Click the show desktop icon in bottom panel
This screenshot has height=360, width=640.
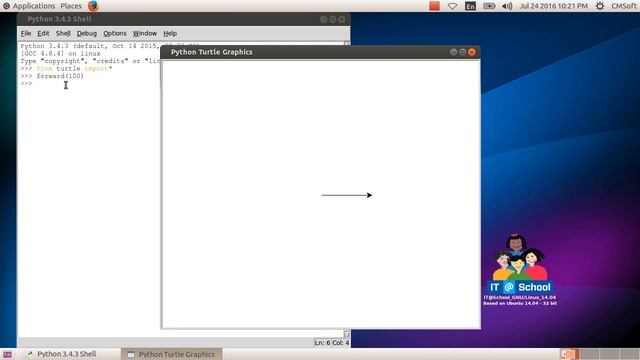(x=7, y=354)
